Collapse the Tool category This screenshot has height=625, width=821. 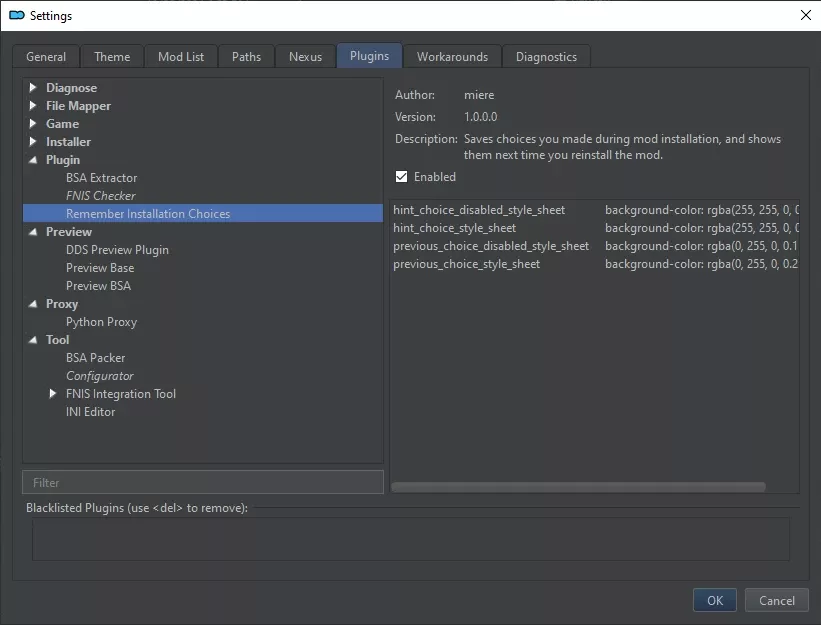click(x=32, y=340)
